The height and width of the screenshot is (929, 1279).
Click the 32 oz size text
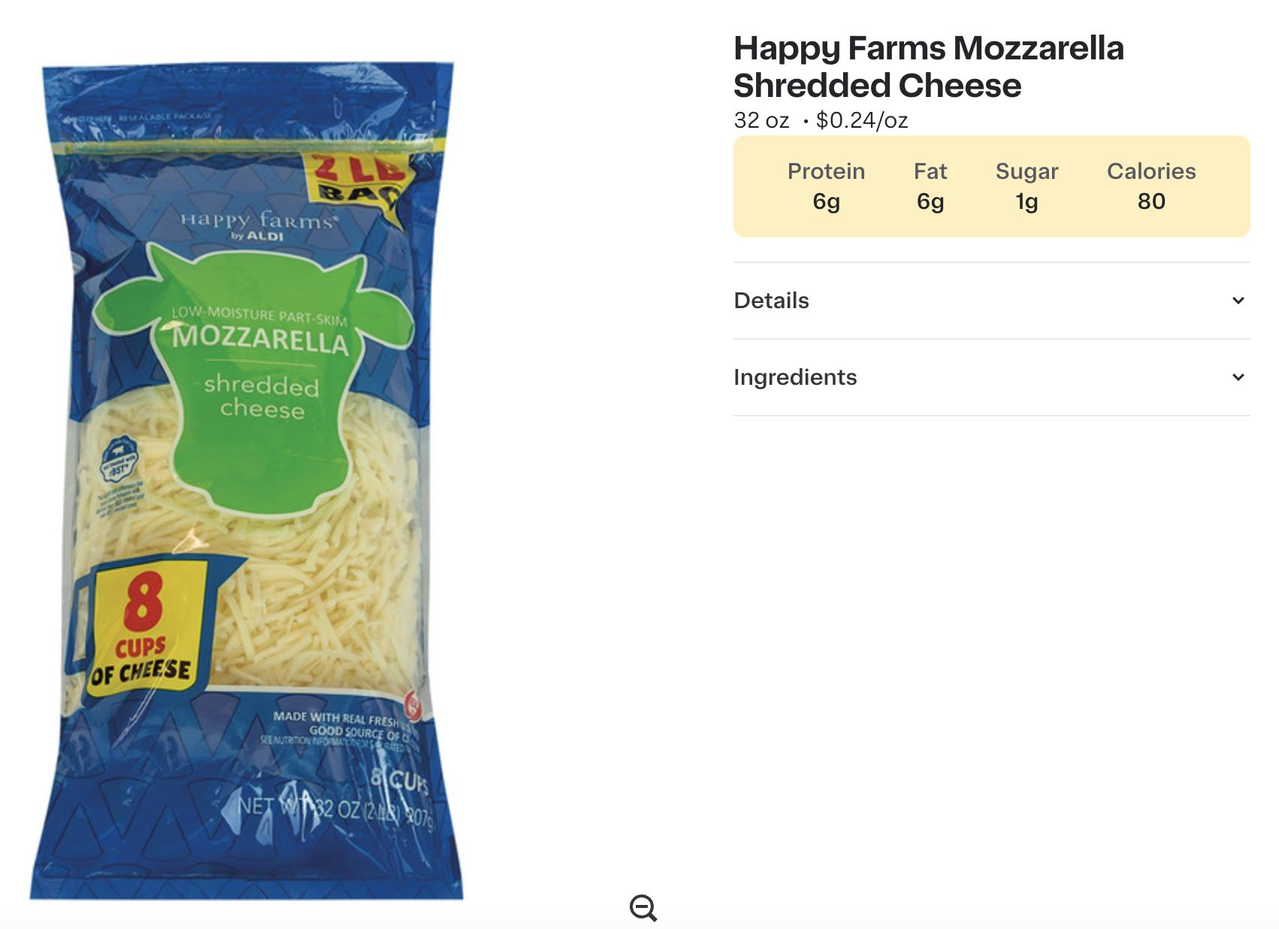tap(761, 121)
